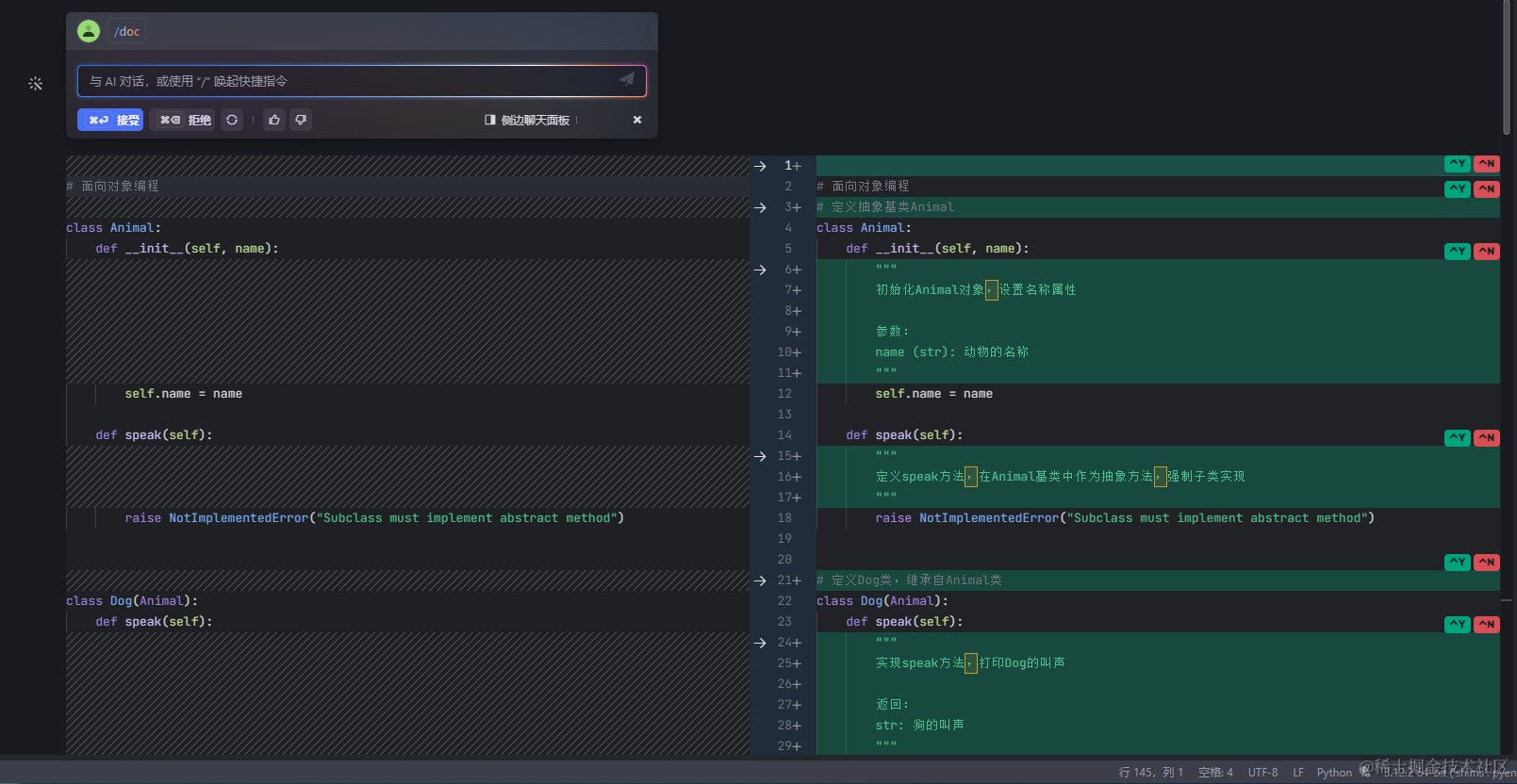1517x784 pixels.
Task: Click the thumbs up feedback icon
Action: coord(274,120)
